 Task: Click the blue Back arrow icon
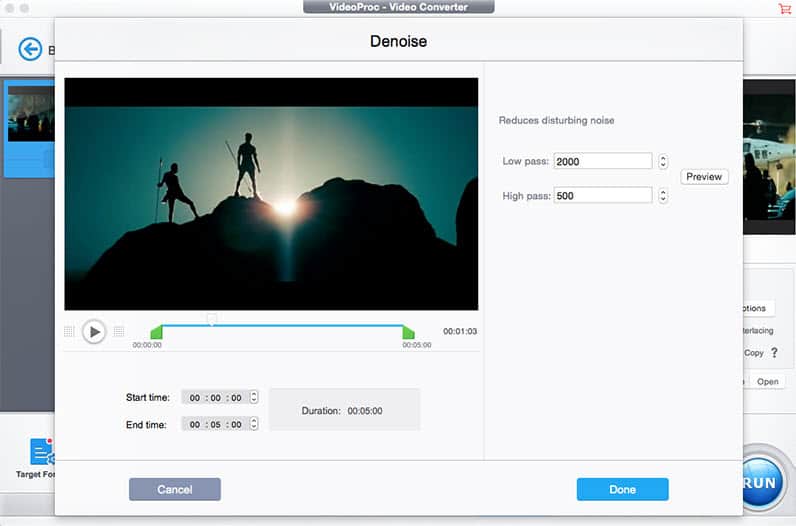30,49
